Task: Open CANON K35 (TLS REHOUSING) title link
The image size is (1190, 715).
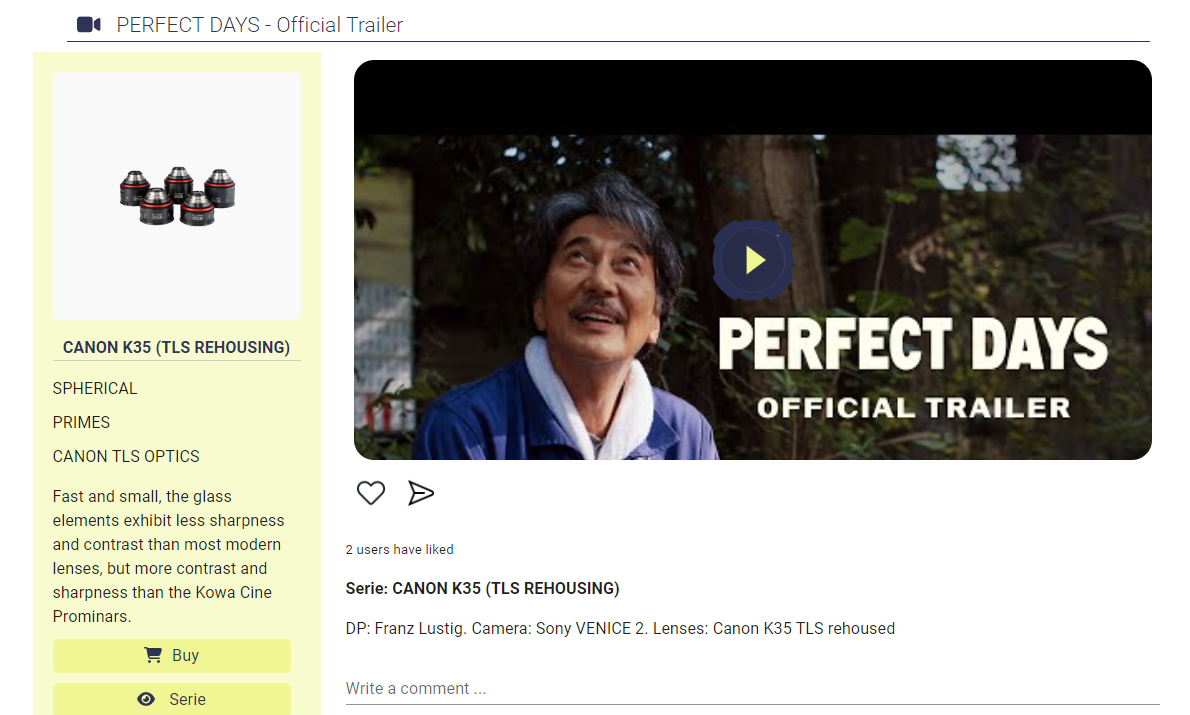Action: pos(176,347)
